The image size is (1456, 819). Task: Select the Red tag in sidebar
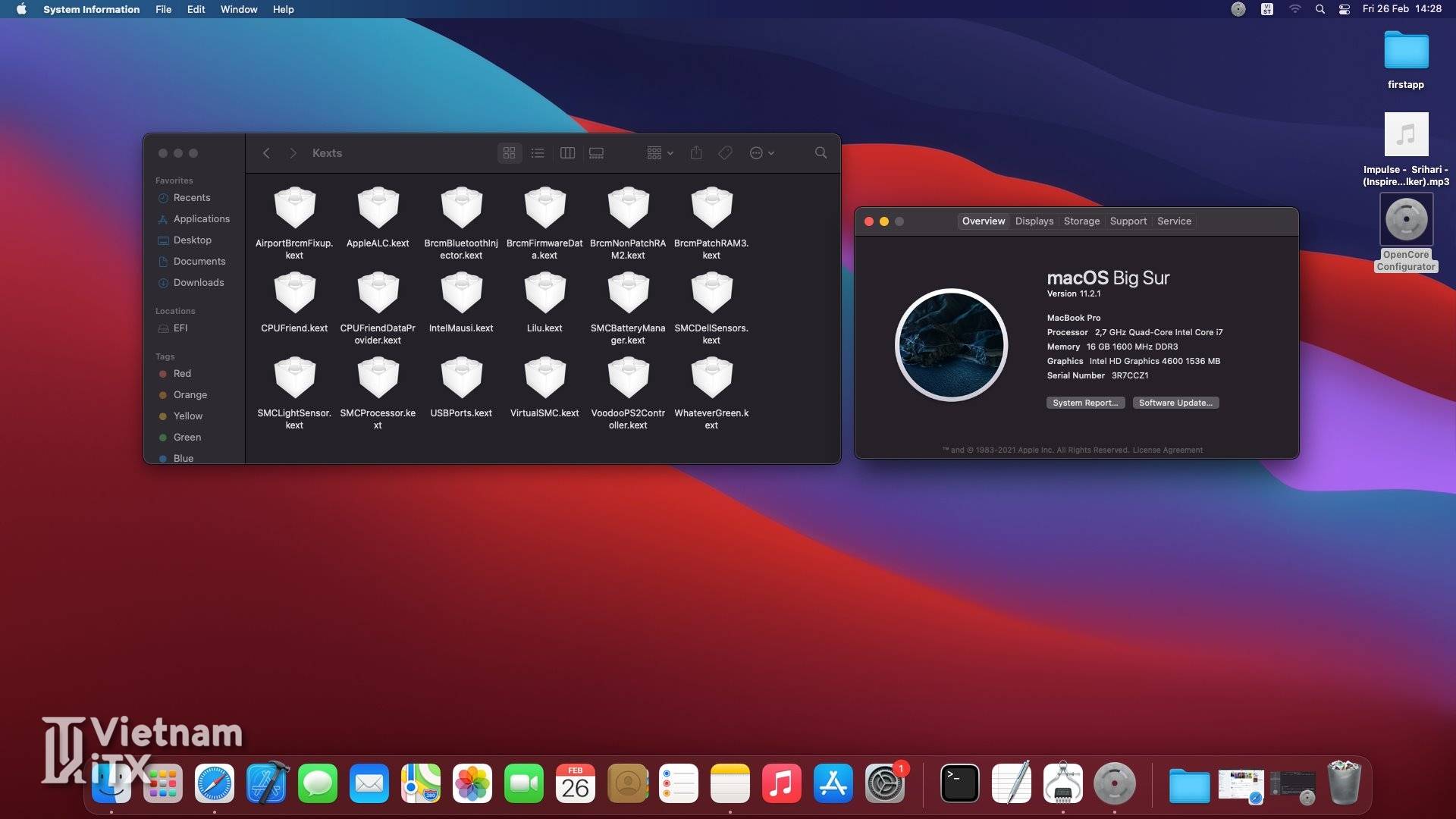tap(182, 374)
